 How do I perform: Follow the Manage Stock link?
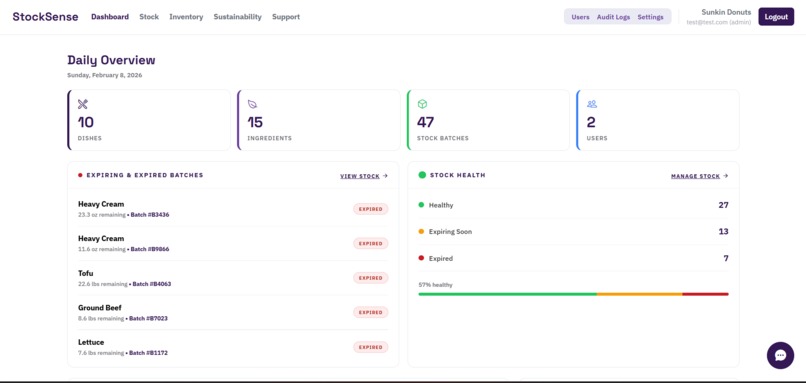pyautogui.click(x=700, y=176)
